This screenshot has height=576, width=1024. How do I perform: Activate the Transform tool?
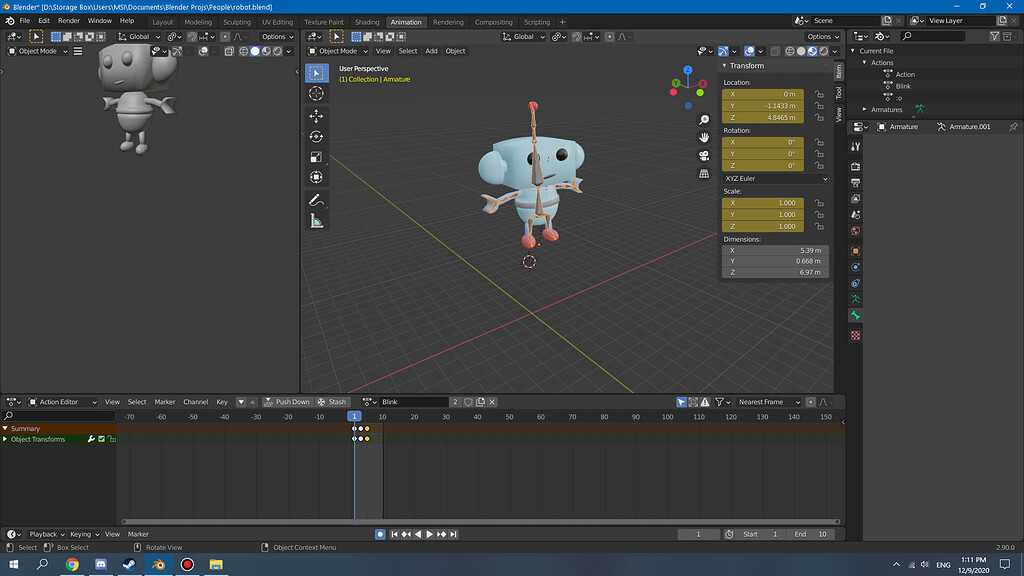(316, 177)
